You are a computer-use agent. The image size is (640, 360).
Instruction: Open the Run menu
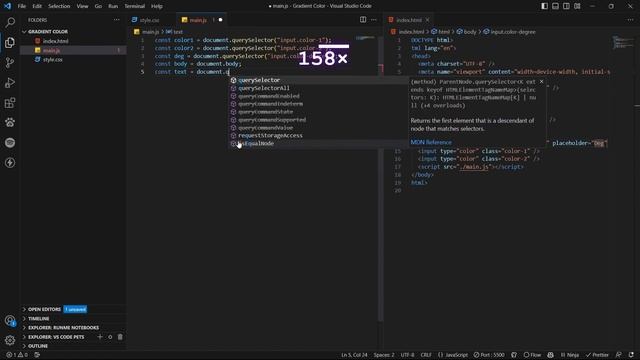point(113,6)
